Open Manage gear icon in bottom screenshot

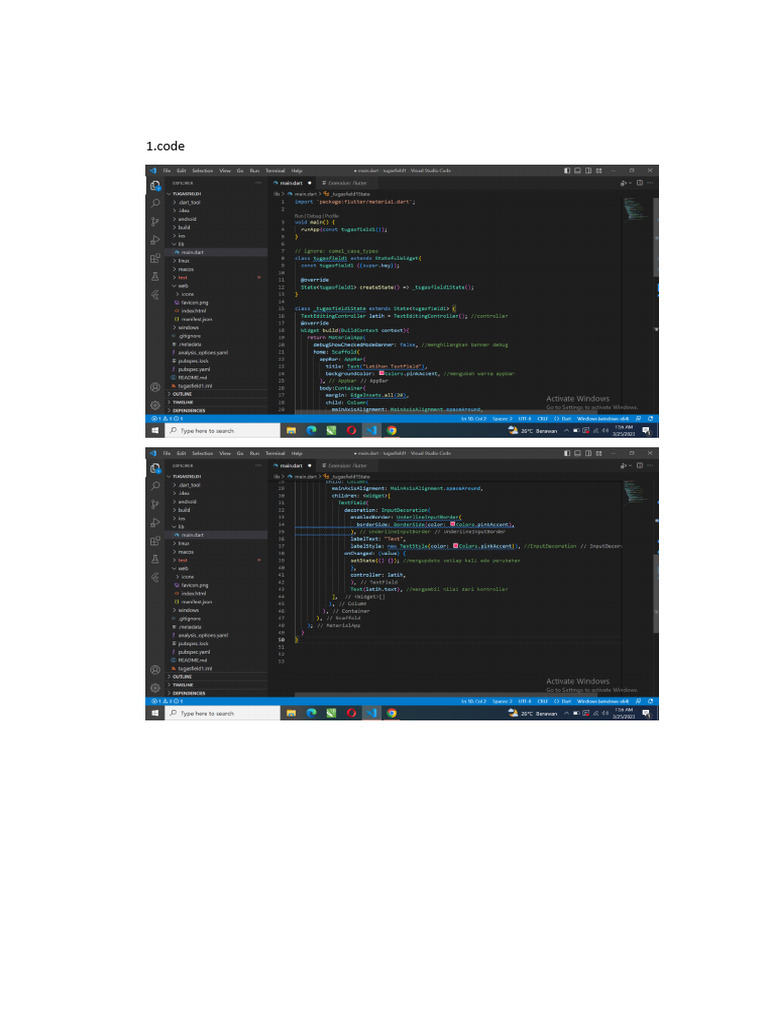(x=155, y=688)
